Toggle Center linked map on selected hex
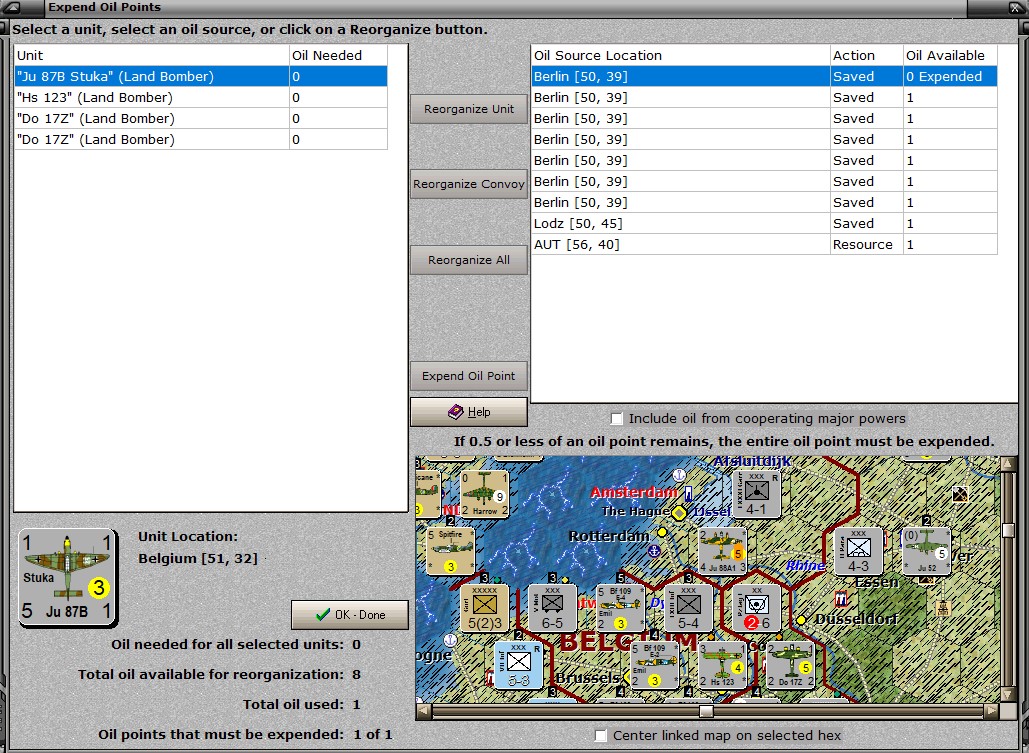 [x=600, y=736]
